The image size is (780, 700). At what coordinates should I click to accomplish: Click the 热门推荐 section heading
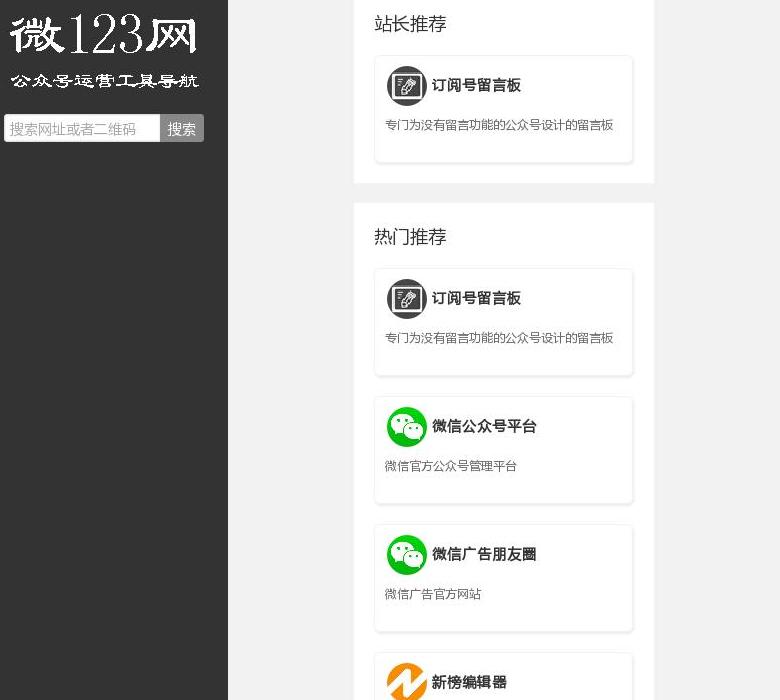[x=410, y=237]
